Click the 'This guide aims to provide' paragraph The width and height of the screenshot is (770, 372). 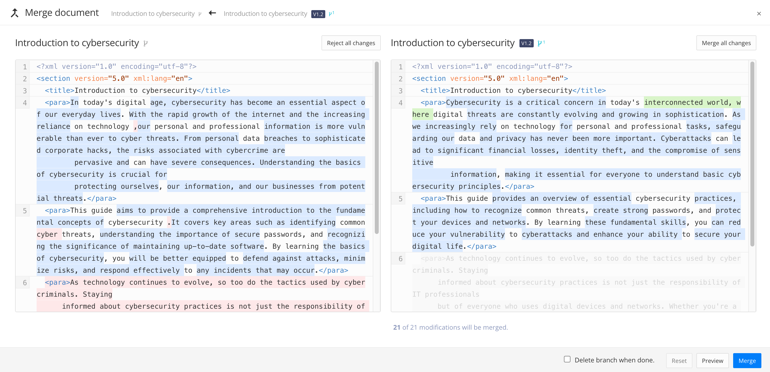pyautogui.click(x=201, y=240)
